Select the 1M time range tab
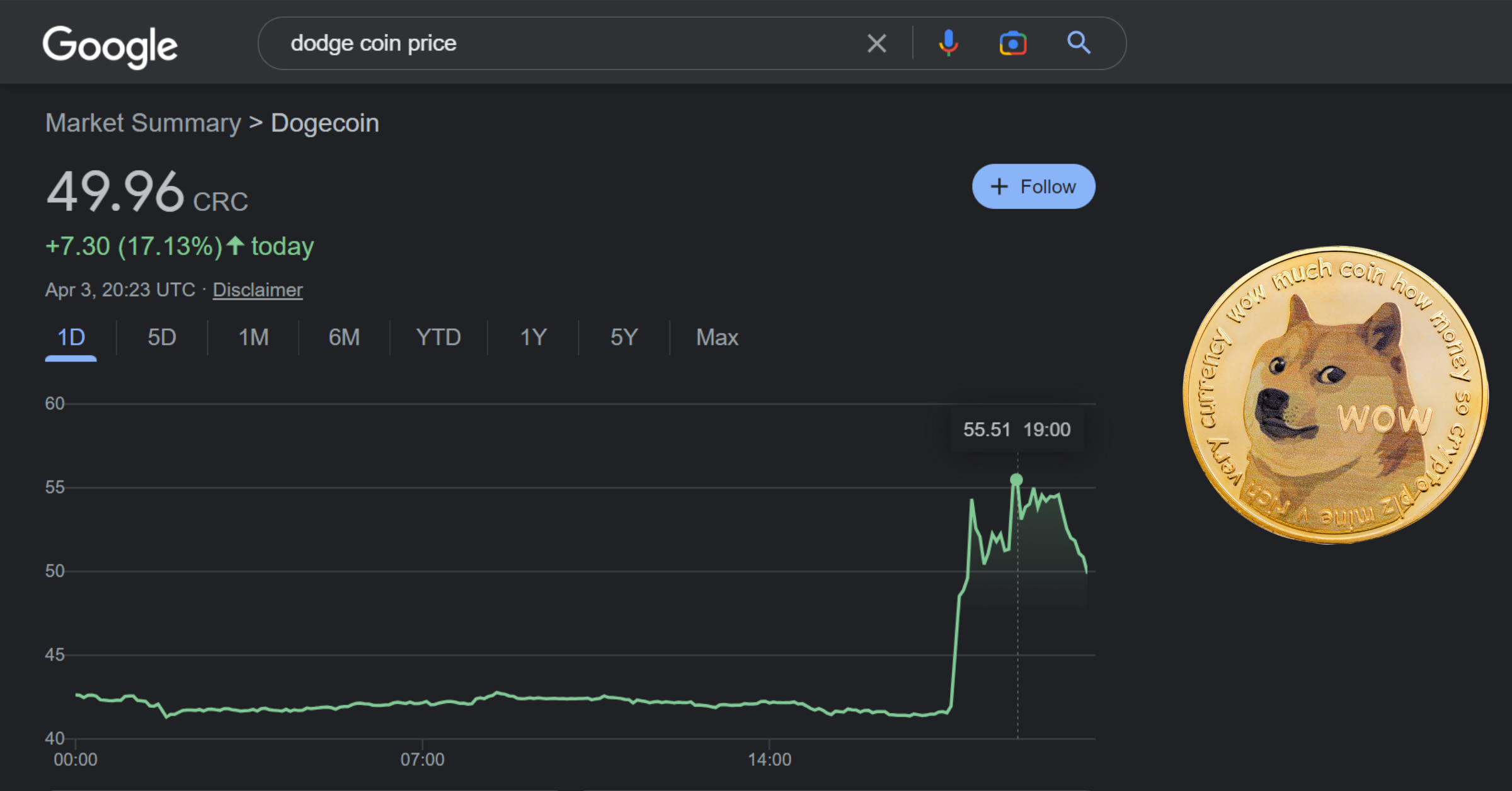Viewport: 1512px width, 791px height. [x=253, y=338]
